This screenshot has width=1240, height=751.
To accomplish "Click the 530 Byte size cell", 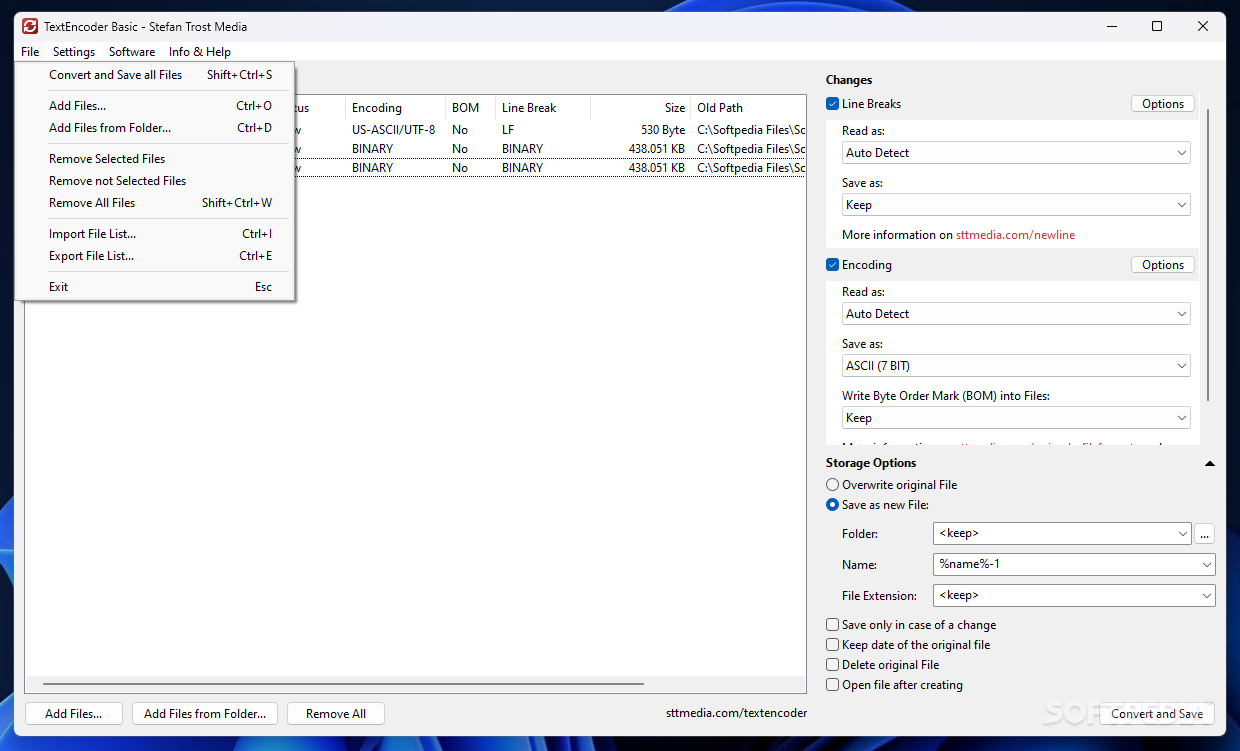I will pyautogui.click(x=663, y=130).
